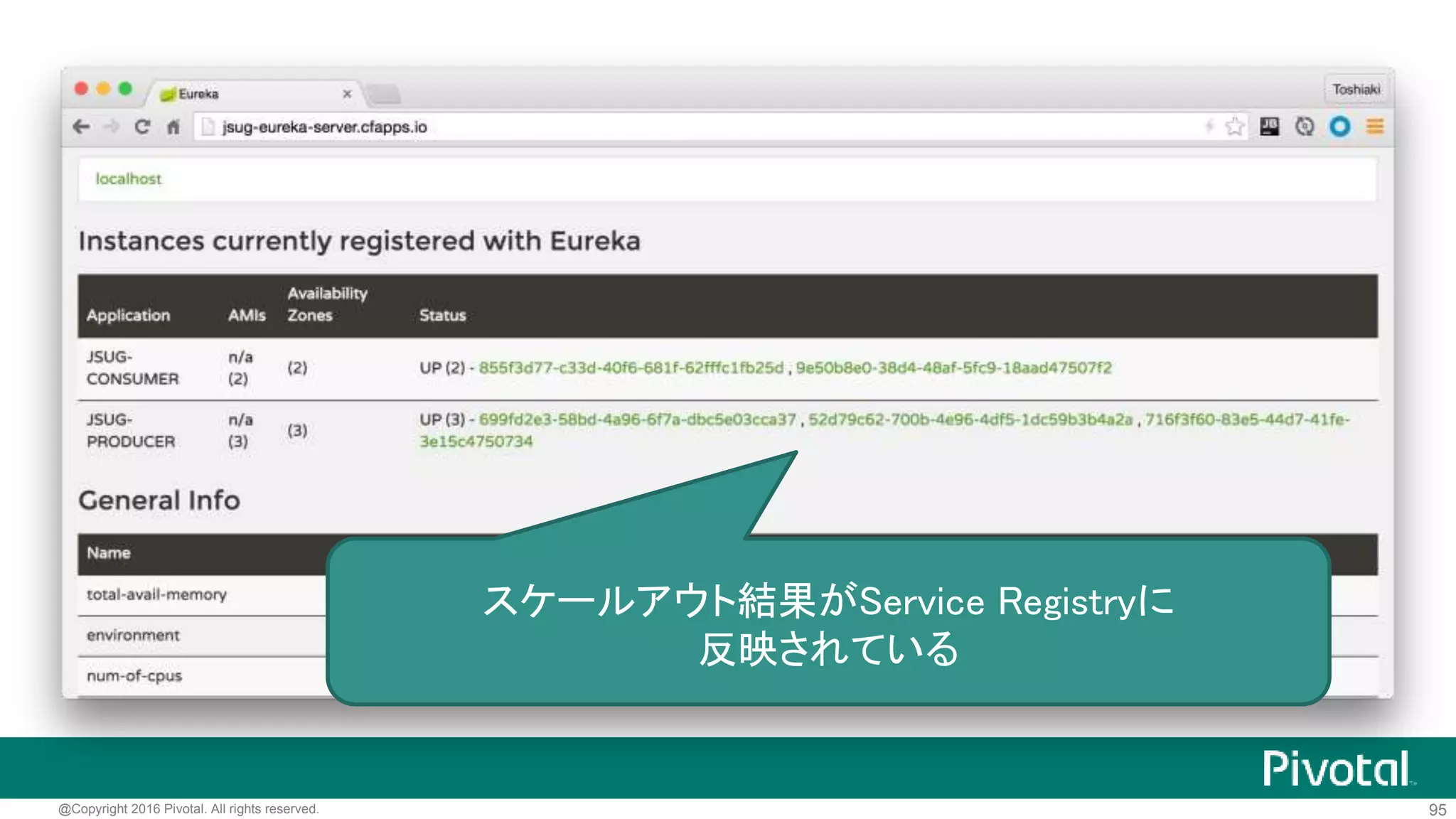Click the blue circle extension icon

tap(1339, 127)
